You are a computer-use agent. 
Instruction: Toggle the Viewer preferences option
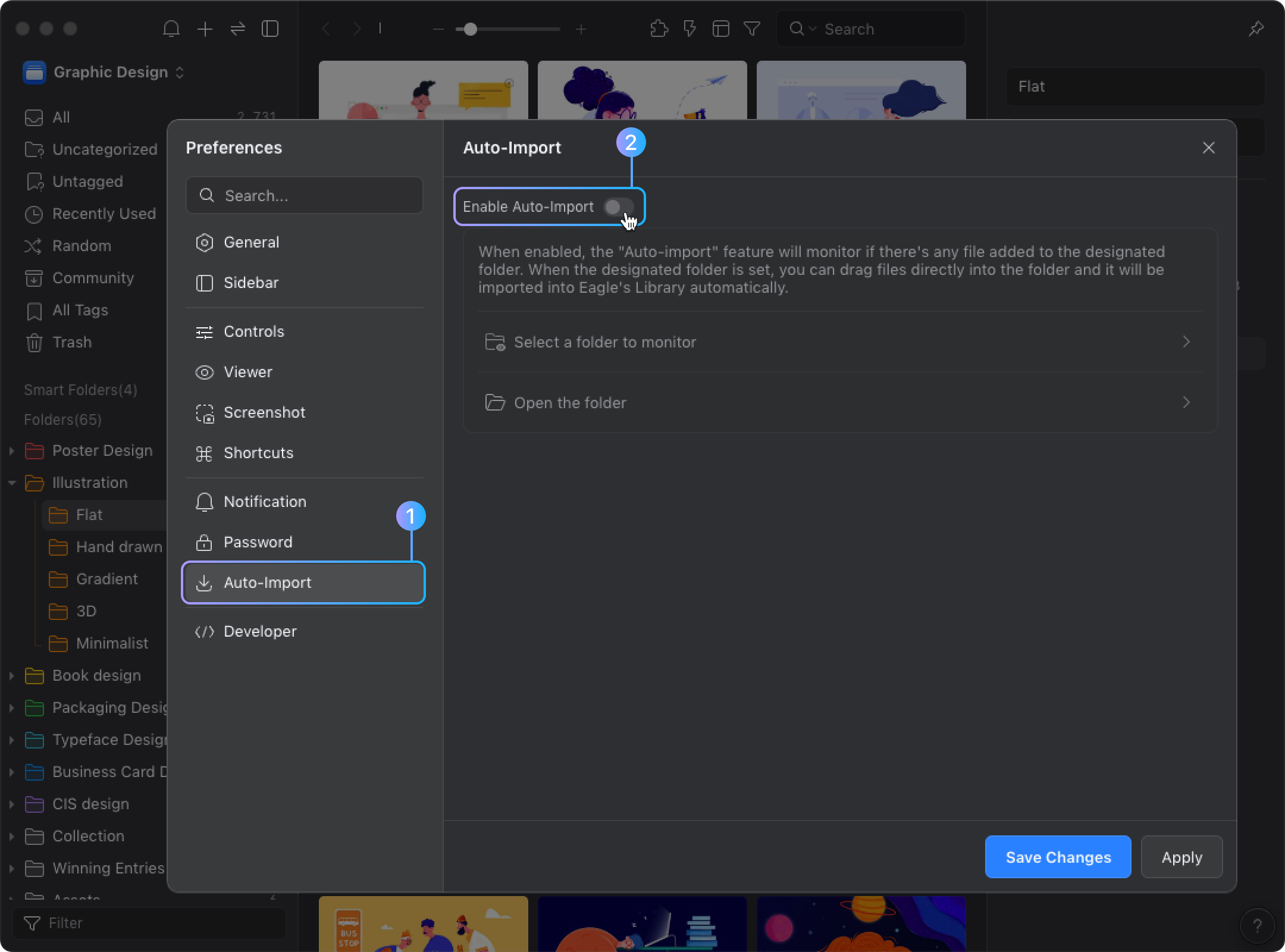point(247,371)
